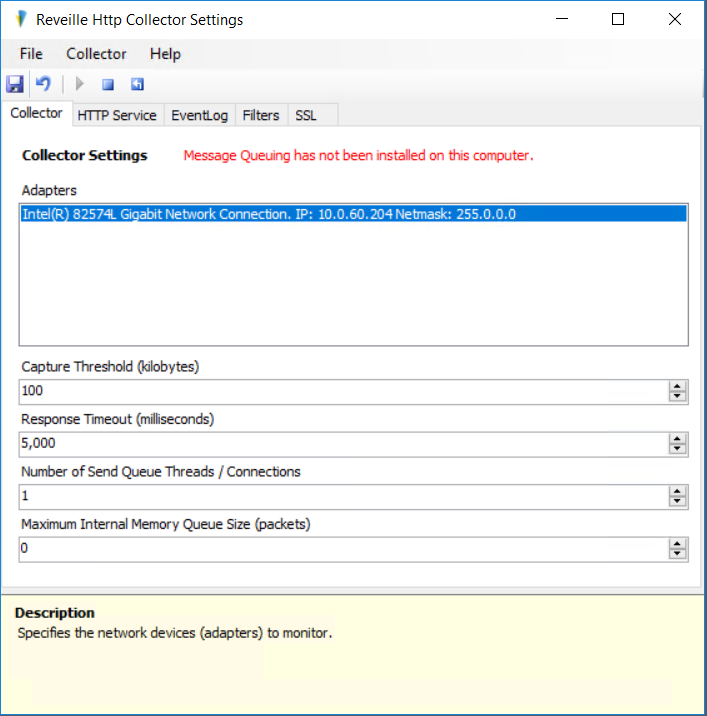Viewport: 707px width, 716px height.
Task: Select the Intel(R) 82574L Gigabit adapter row
Action: click(x=354, y=214)
